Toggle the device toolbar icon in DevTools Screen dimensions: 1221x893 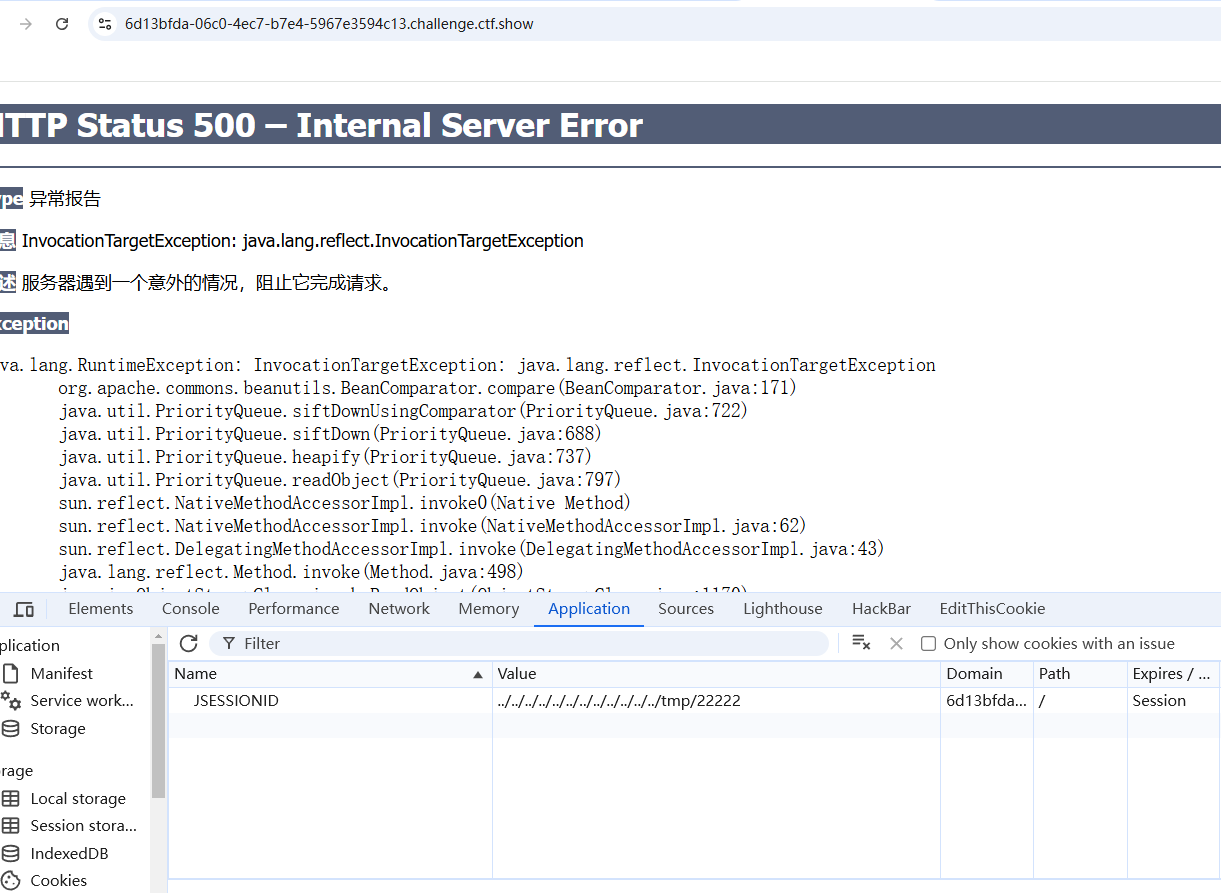[x=24, y=609]
